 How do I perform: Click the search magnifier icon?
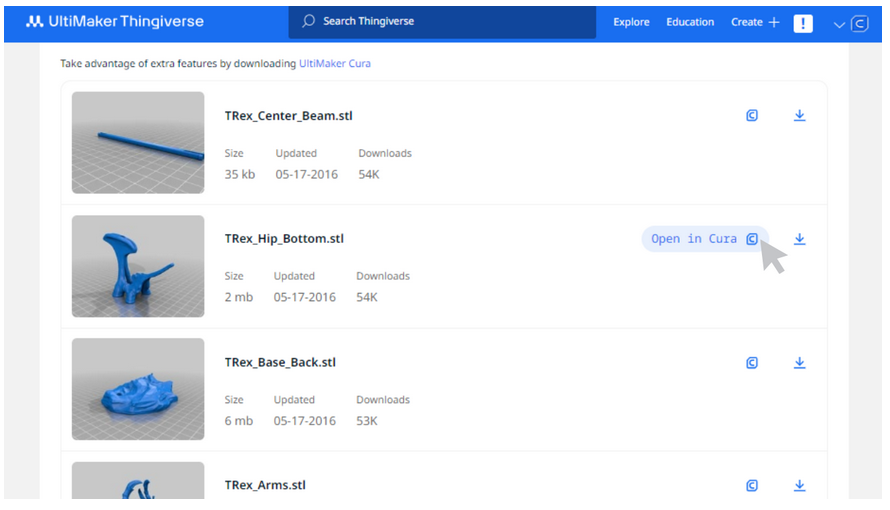coord(308,22)
